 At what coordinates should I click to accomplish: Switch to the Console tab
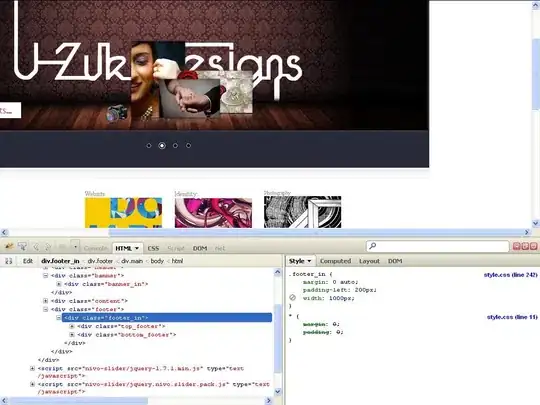tap(96, 248)
